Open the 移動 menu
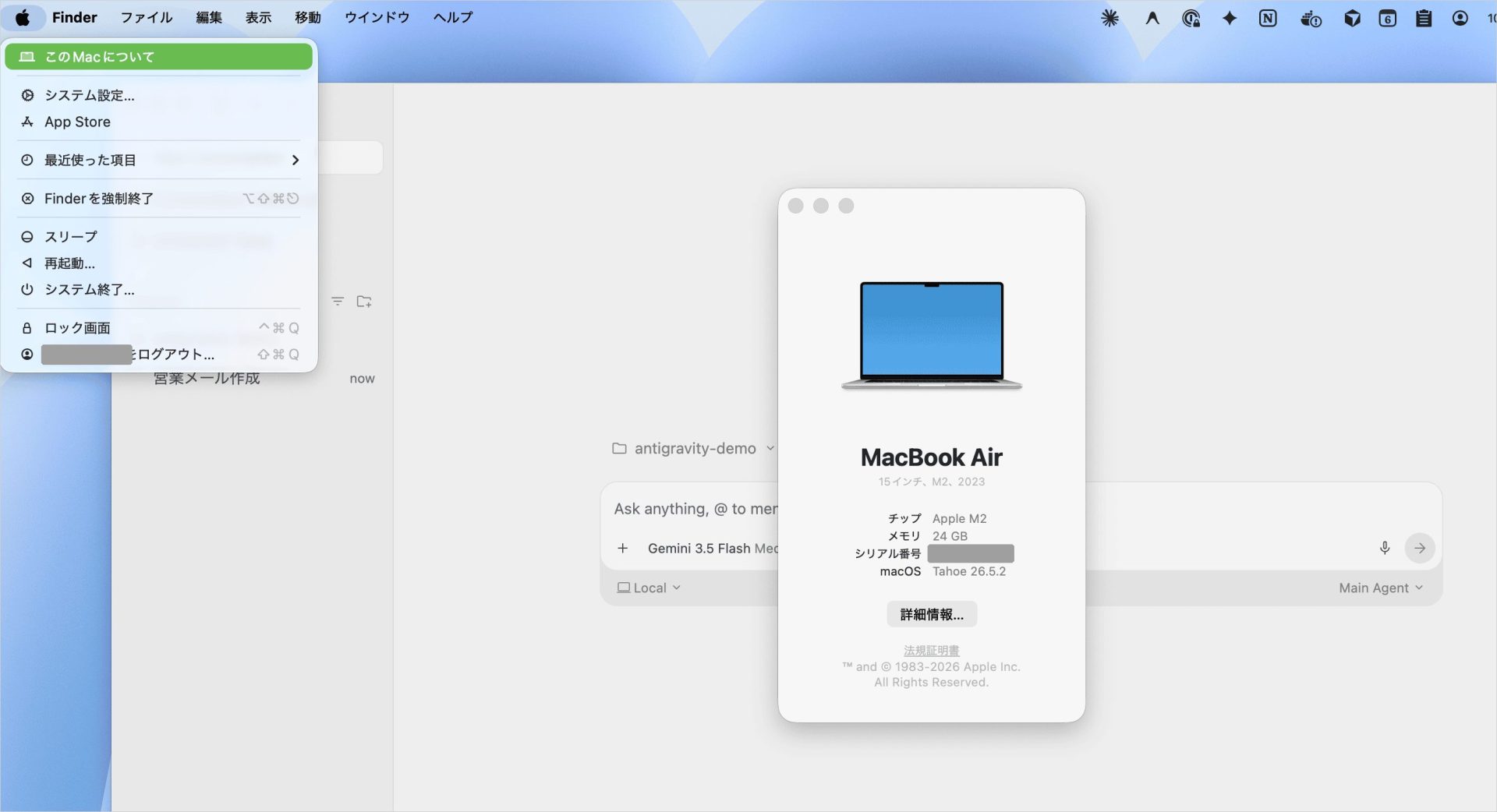 [308, 17]
